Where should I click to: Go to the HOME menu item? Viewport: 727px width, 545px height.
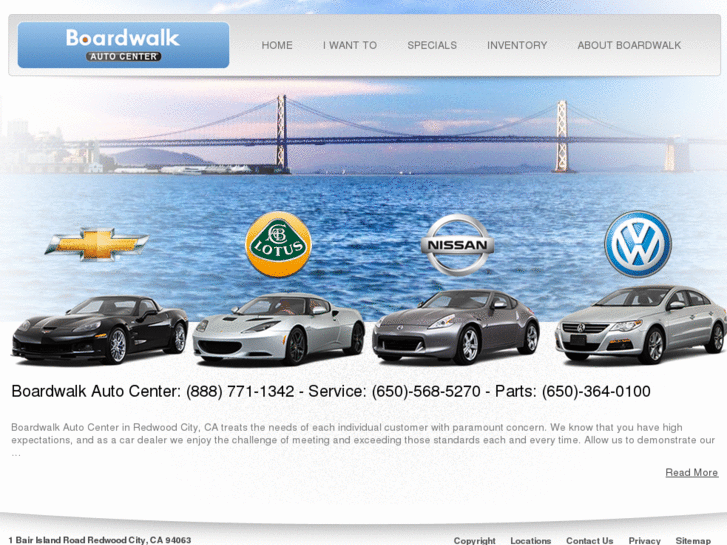(277, 45)
